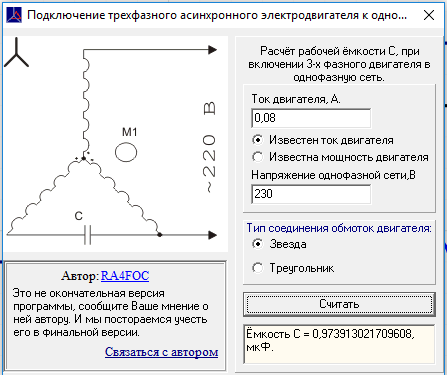Screen dimensions: 447x375
Task: Open the RA4FOC author link
Action: pyautogui.click(x=125, y=276)
